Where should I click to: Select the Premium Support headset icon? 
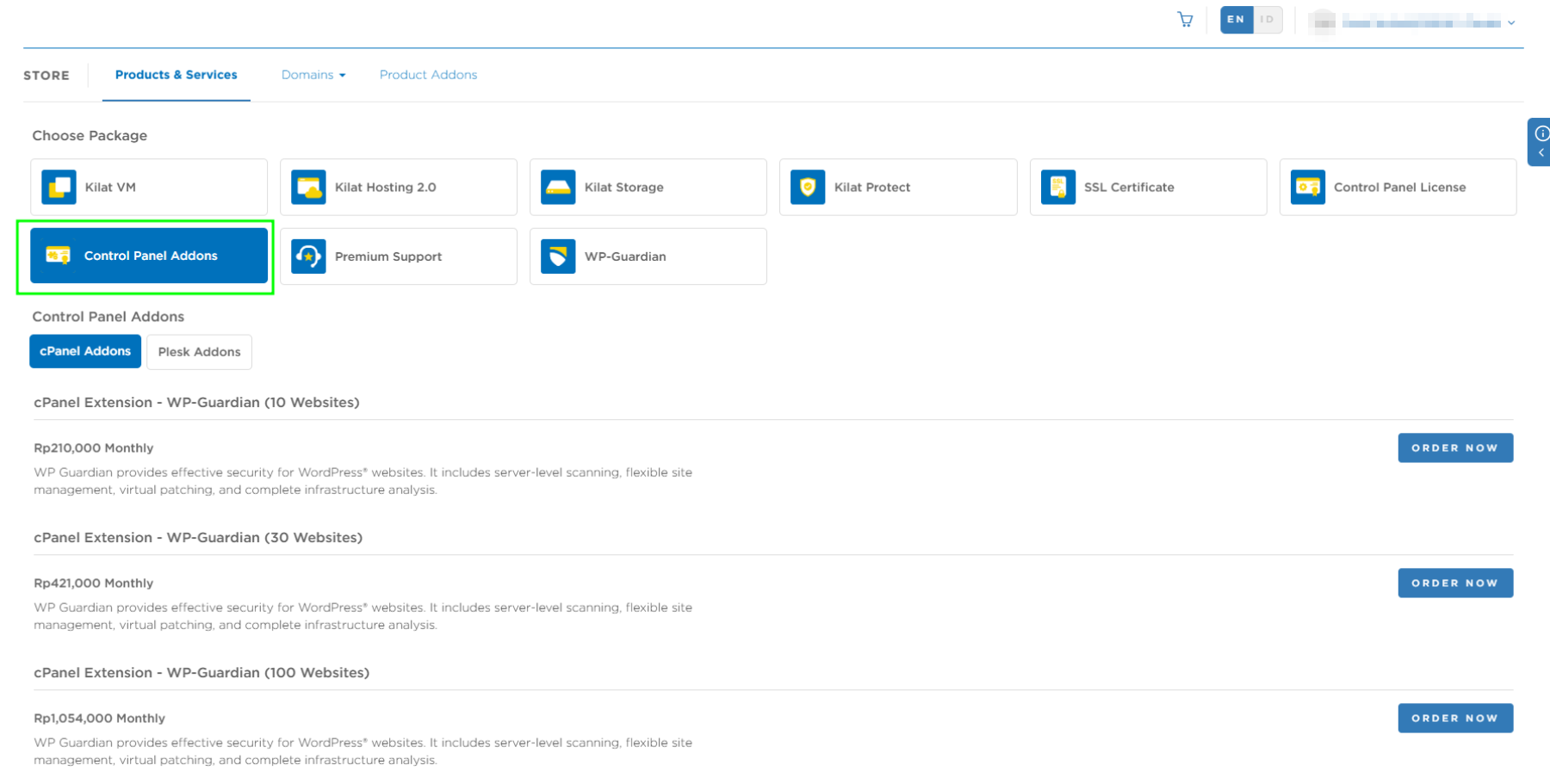tap(307, 256)
